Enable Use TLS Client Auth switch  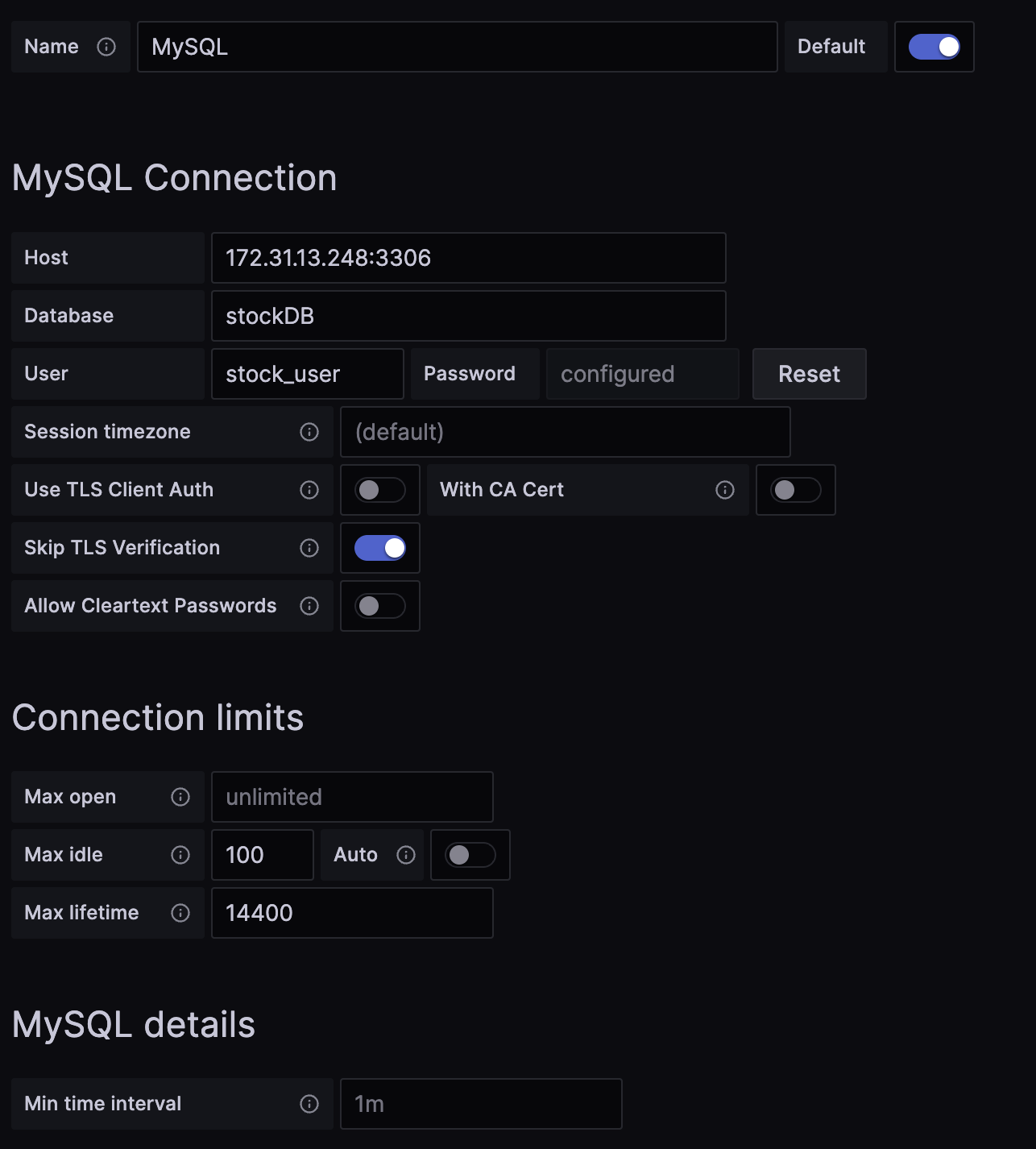(380, 490)
